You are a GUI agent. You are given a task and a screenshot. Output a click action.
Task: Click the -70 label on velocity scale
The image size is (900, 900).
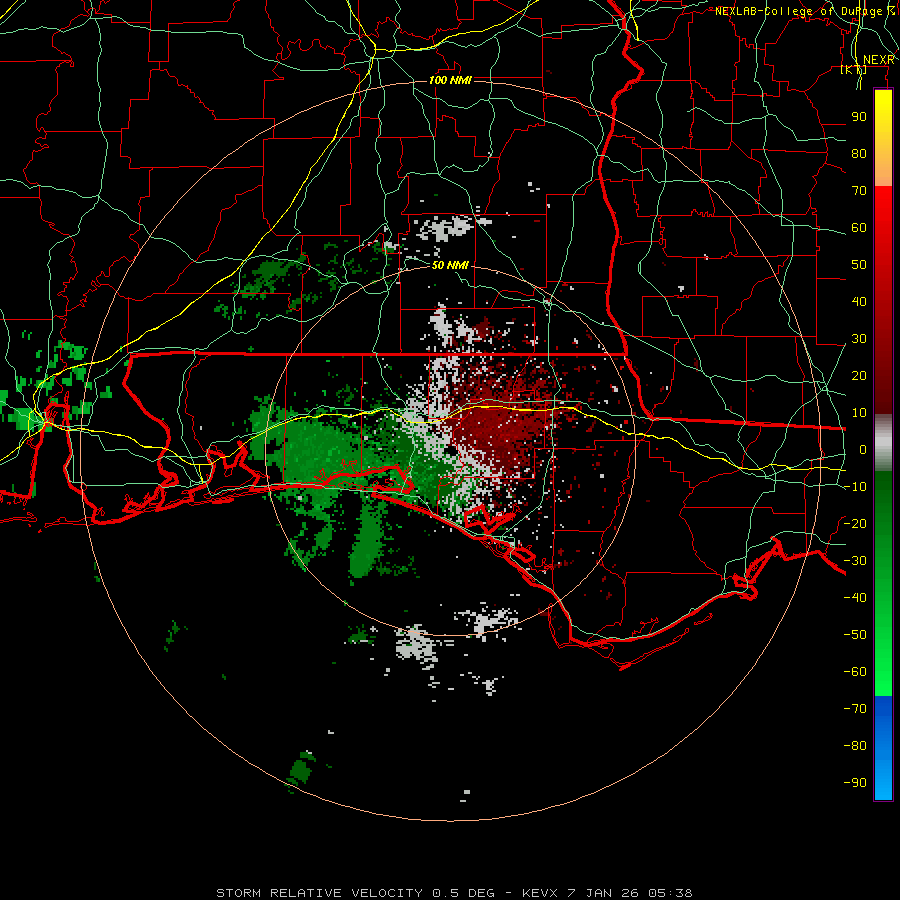coord(855,709)
